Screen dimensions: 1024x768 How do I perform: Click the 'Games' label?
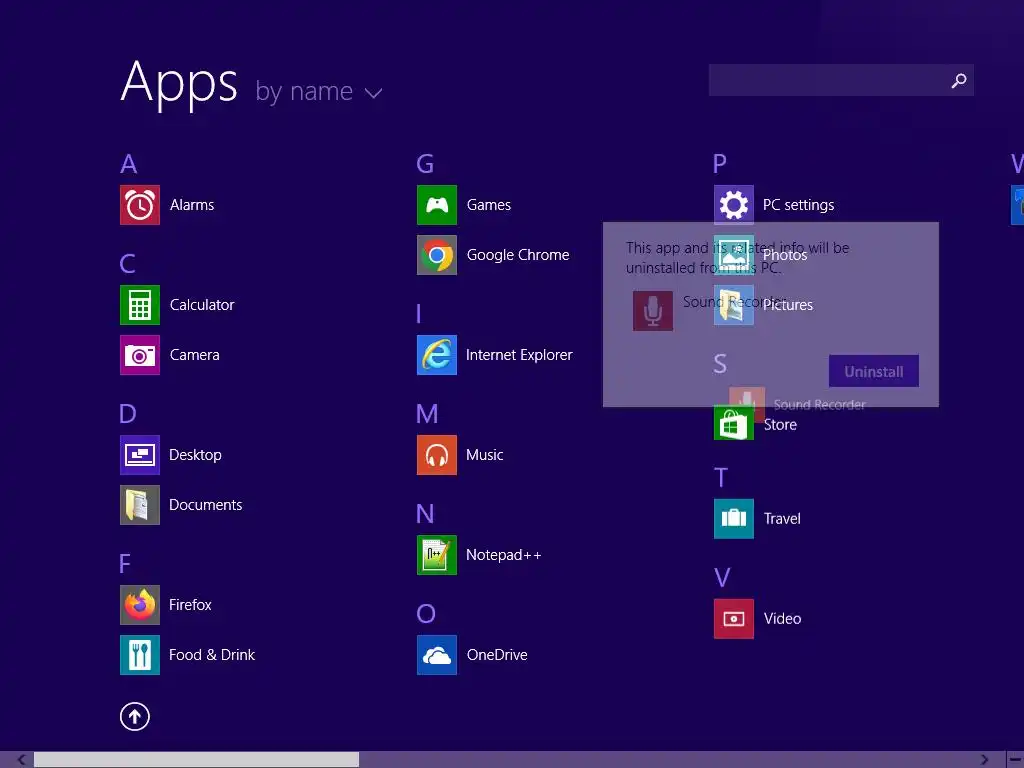click(488, 205)
